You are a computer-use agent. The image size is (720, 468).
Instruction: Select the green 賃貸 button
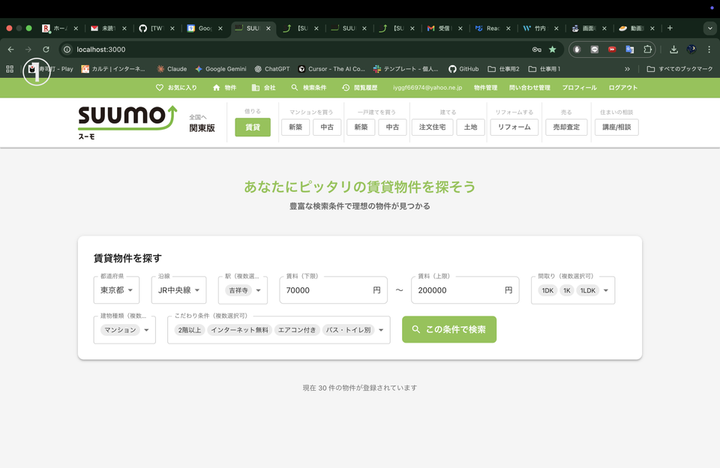click(x=253, y=127)
